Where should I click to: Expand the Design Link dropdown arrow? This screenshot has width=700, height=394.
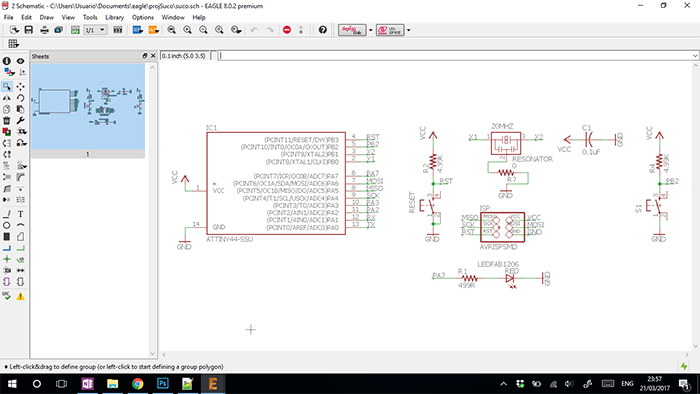point(371,30)
